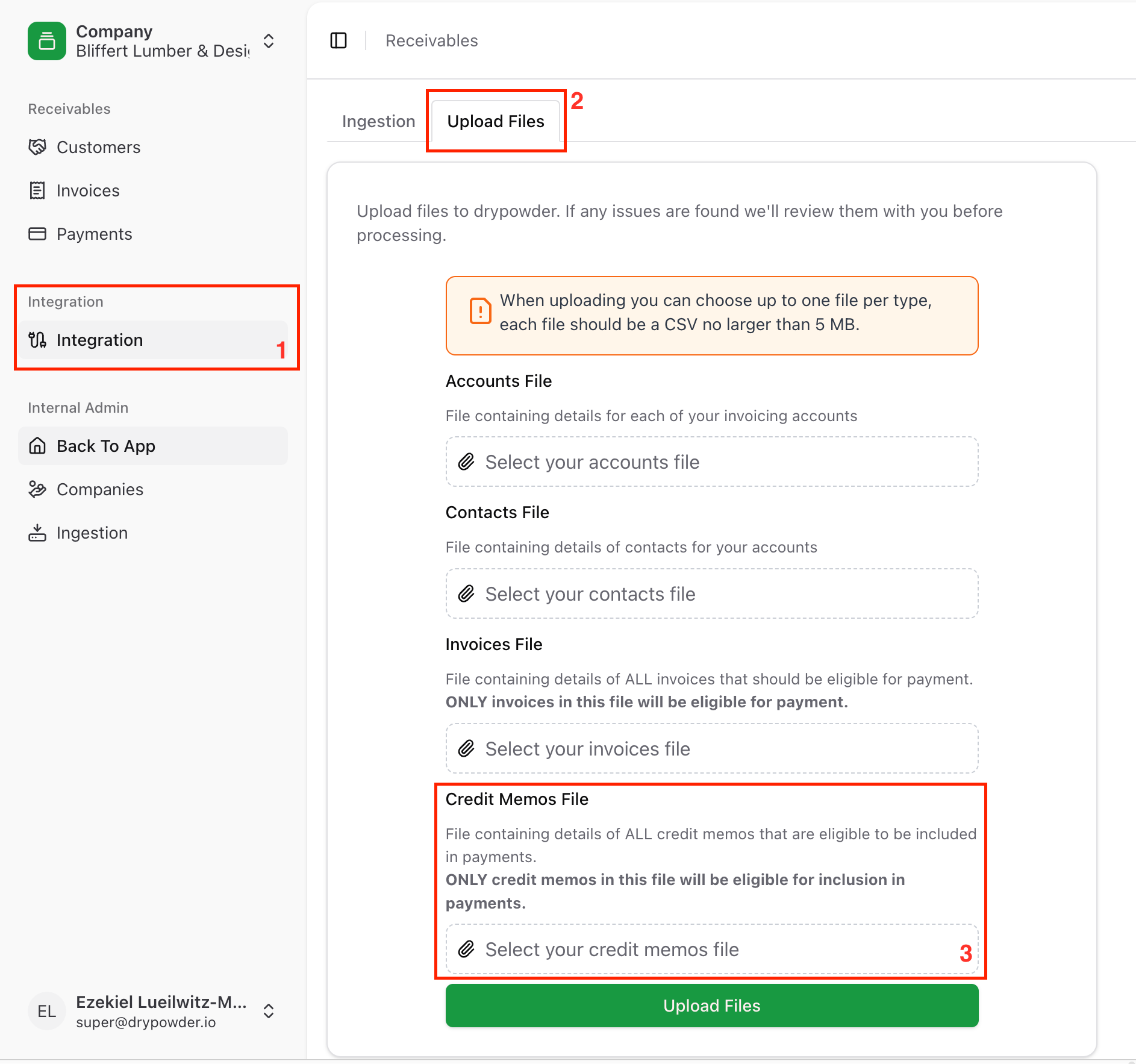Click the Internal Admin section label
This screenshot has height=1064, width=1136.
(x=78, y=408)
